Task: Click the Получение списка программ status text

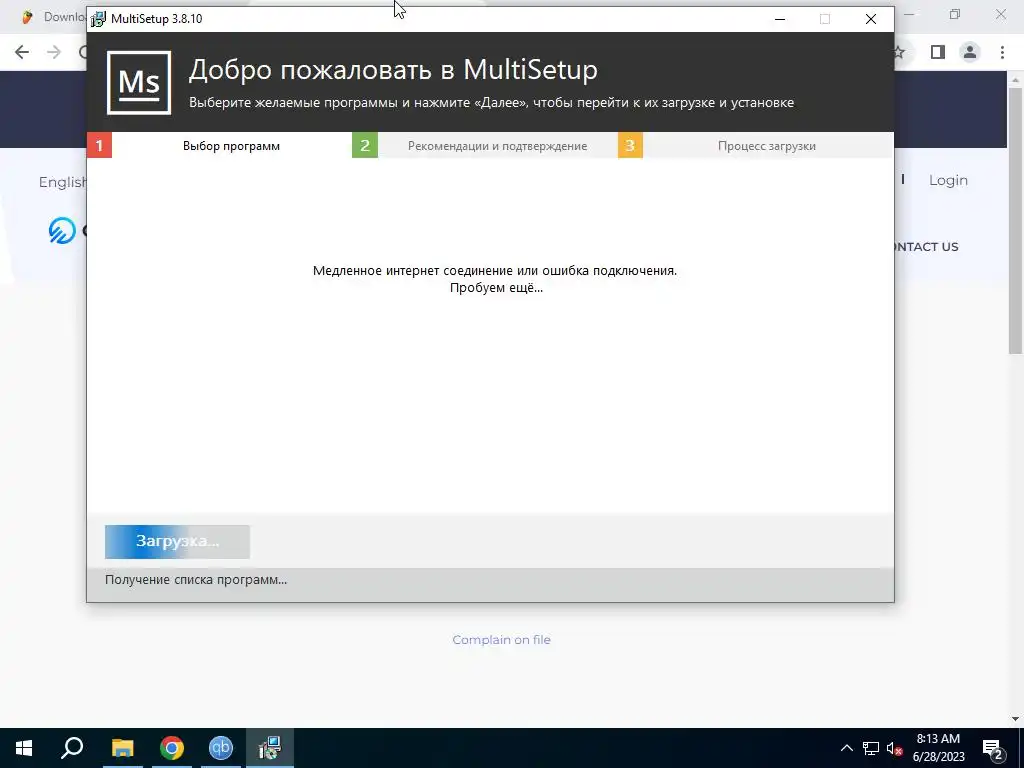Action: click(196, 580)
